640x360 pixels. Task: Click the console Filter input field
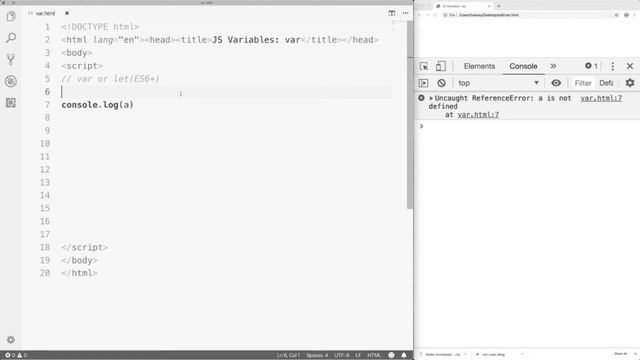[x=583, y=83]
